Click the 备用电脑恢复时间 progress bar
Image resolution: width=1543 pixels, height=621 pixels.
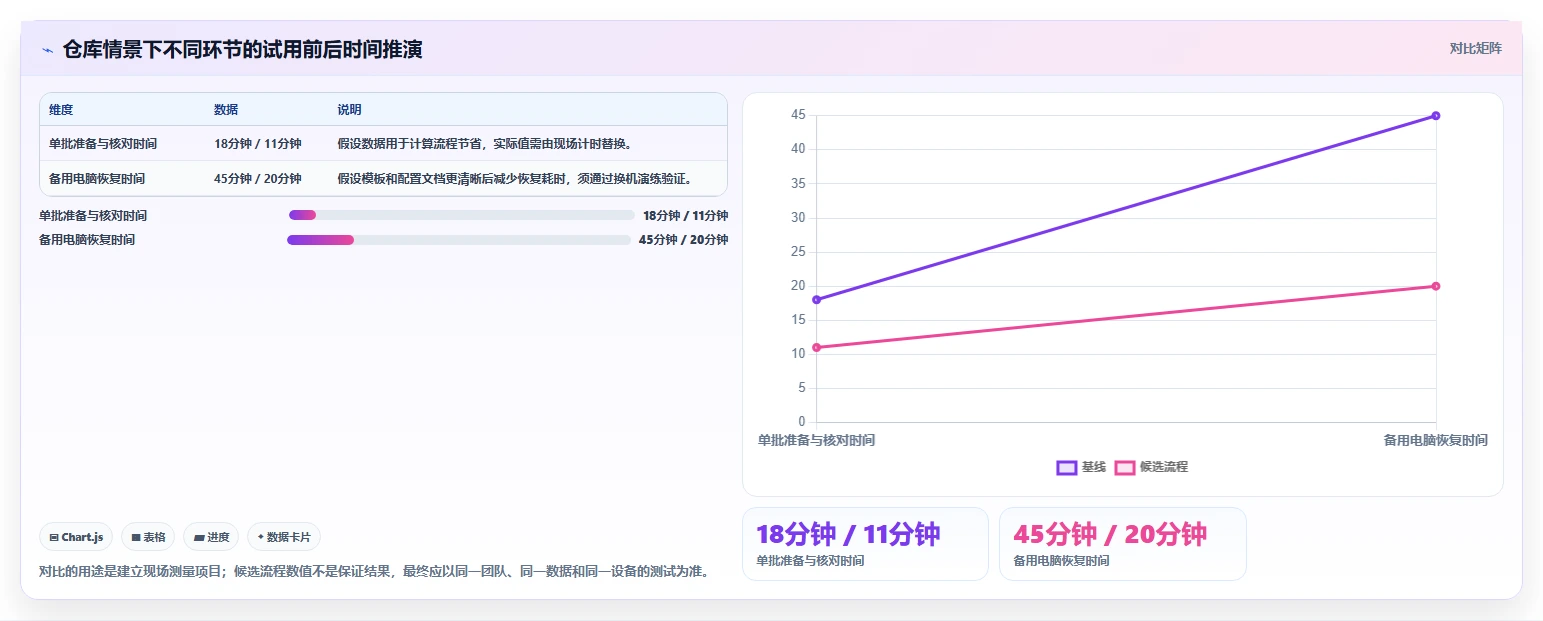[x=459, y=240]
